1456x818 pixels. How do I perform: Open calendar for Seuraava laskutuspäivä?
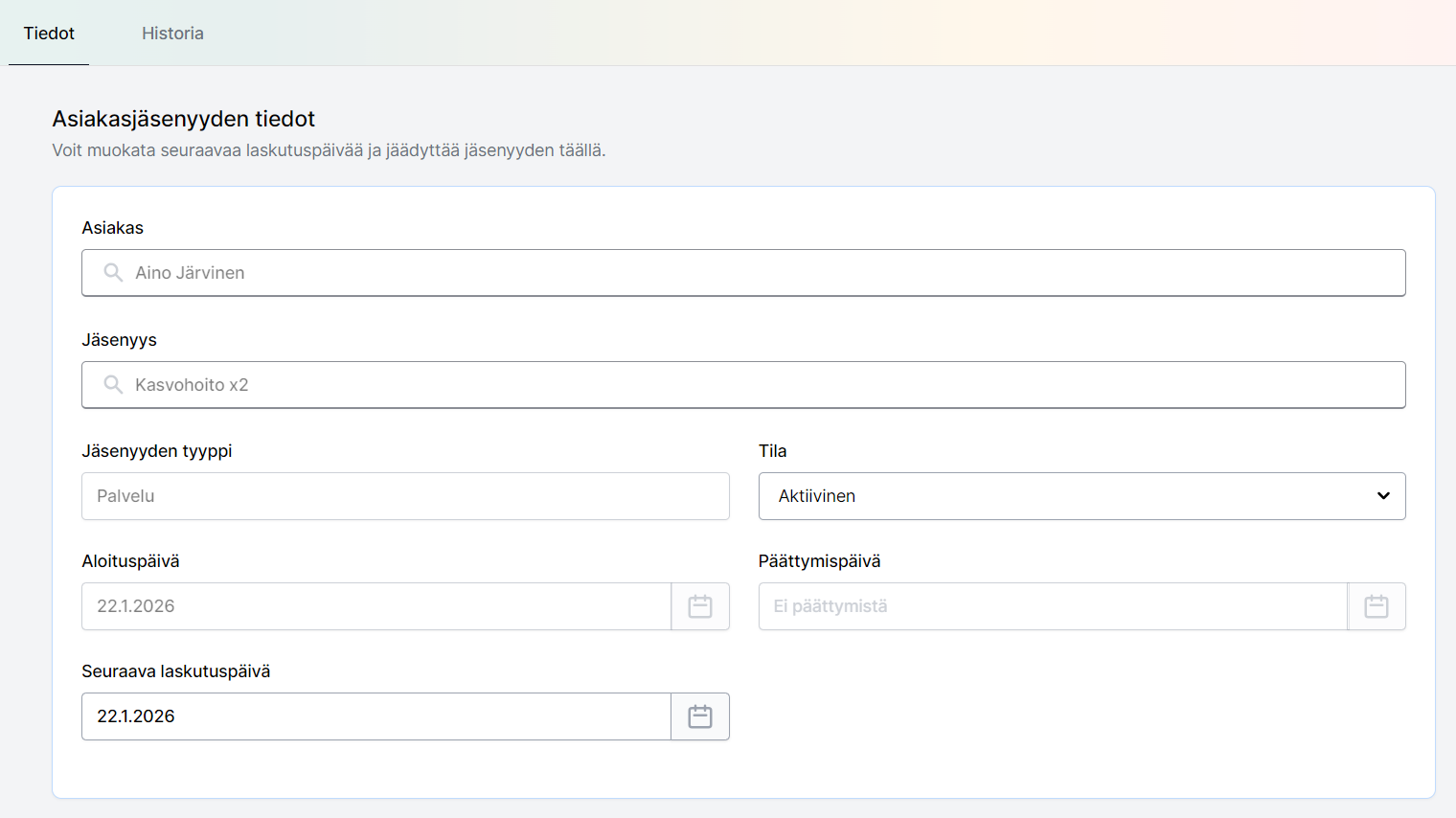click(700, 716)
